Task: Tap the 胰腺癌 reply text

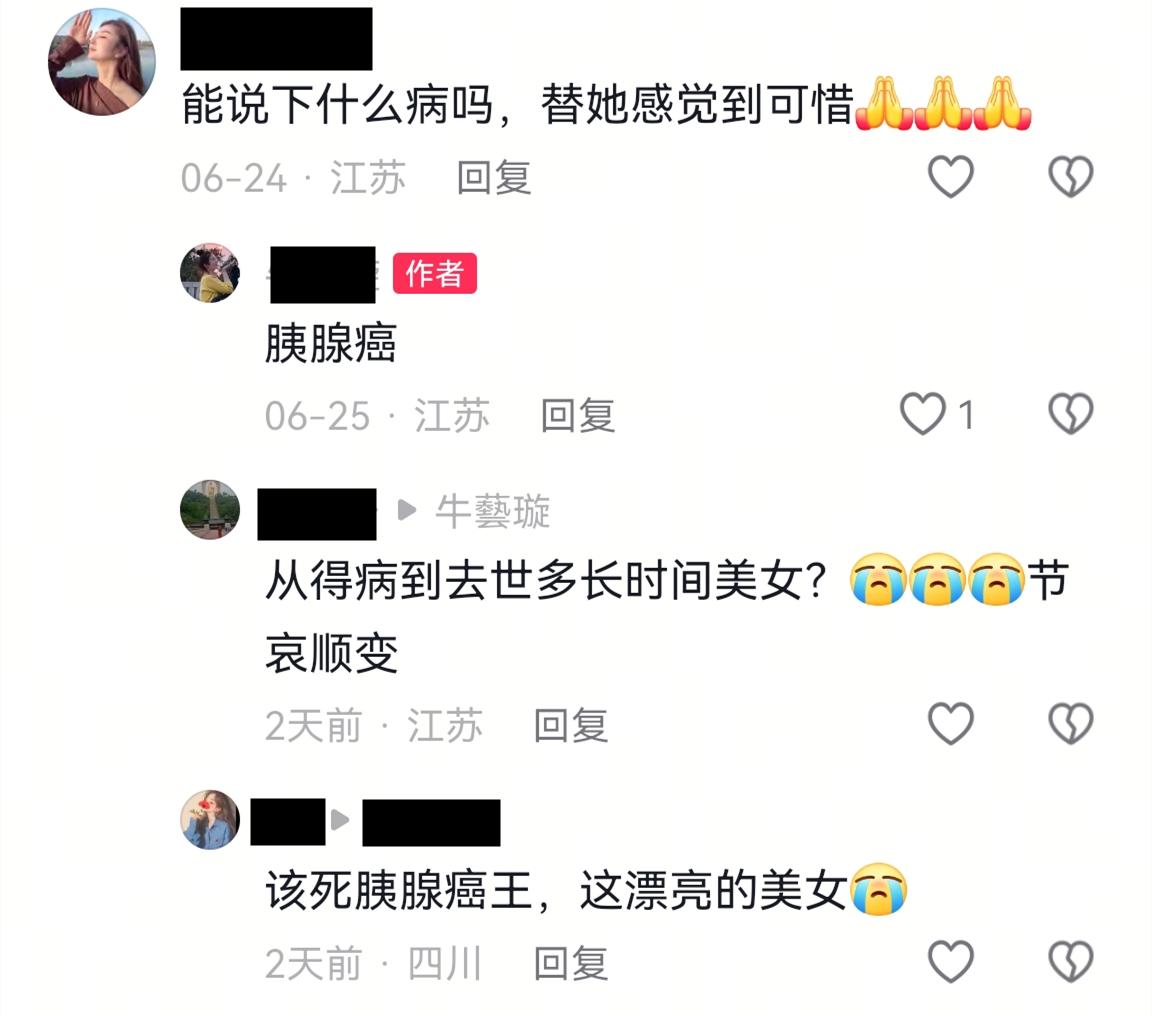Action: point(331,343)
